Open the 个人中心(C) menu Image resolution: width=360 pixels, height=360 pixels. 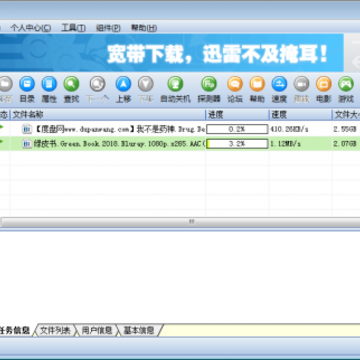click(x=31, y=28)
